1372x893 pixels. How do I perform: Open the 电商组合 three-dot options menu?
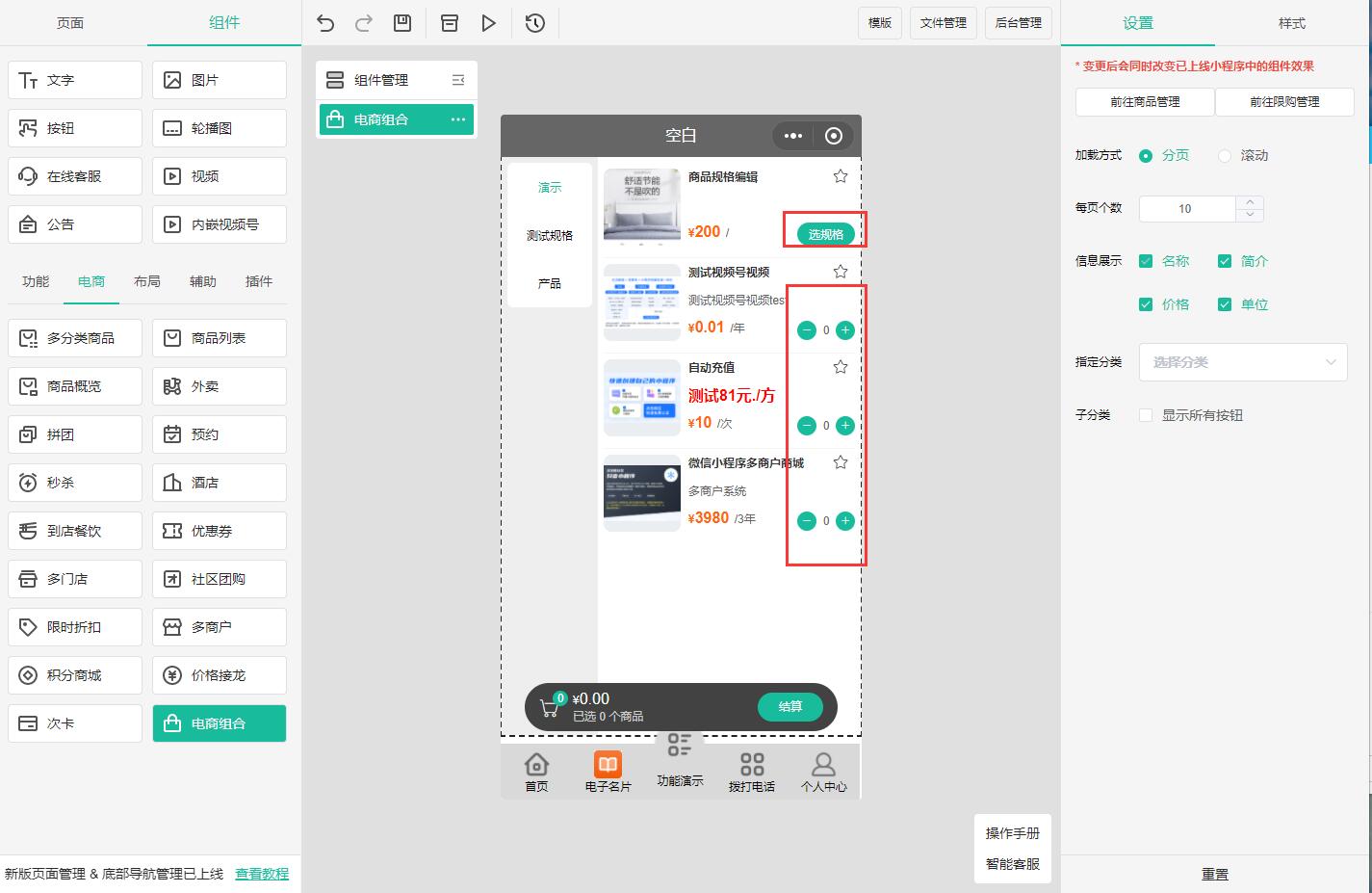[458, 119]
